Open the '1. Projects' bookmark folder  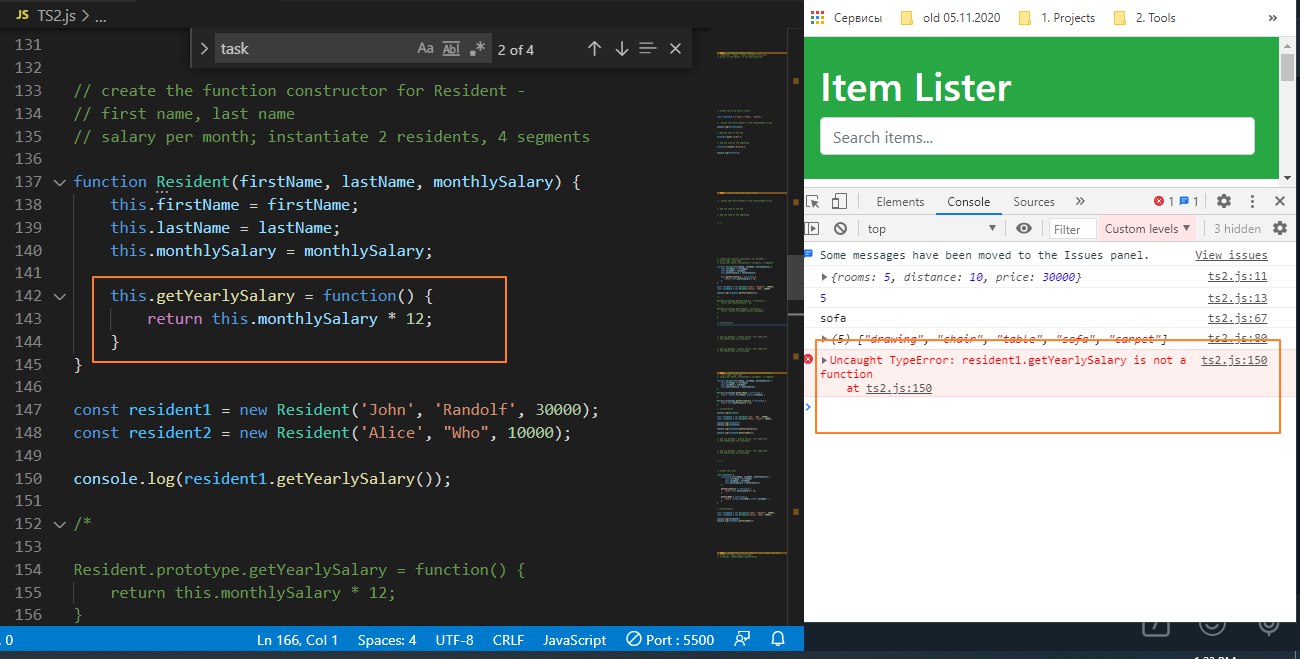point(1056,17)
